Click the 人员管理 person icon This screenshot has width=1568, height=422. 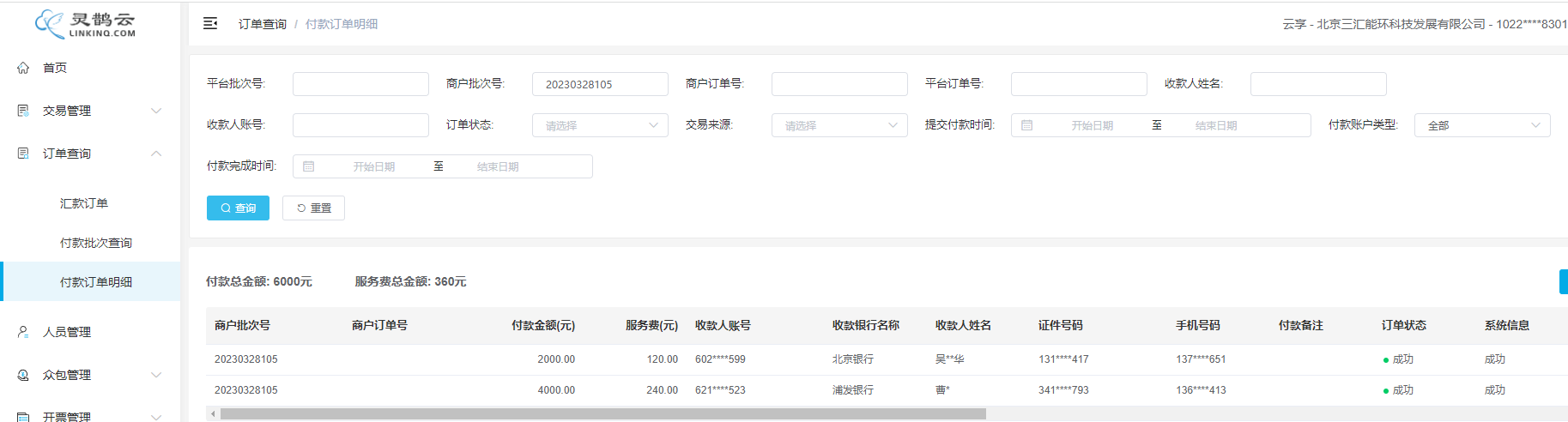pos(23,332)
